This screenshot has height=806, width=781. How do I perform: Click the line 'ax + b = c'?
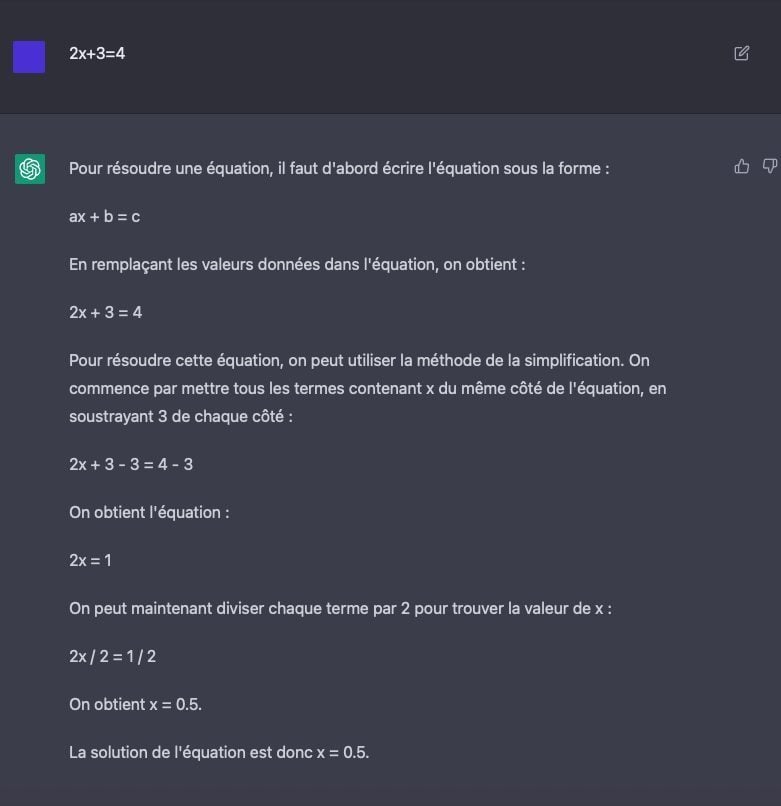click(104, 216)
